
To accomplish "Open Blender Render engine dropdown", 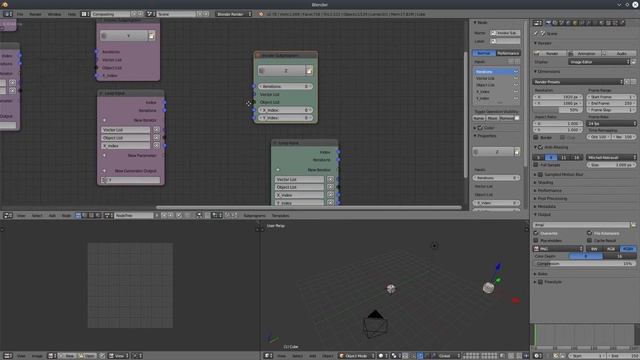I will click(x=233, y=14).
